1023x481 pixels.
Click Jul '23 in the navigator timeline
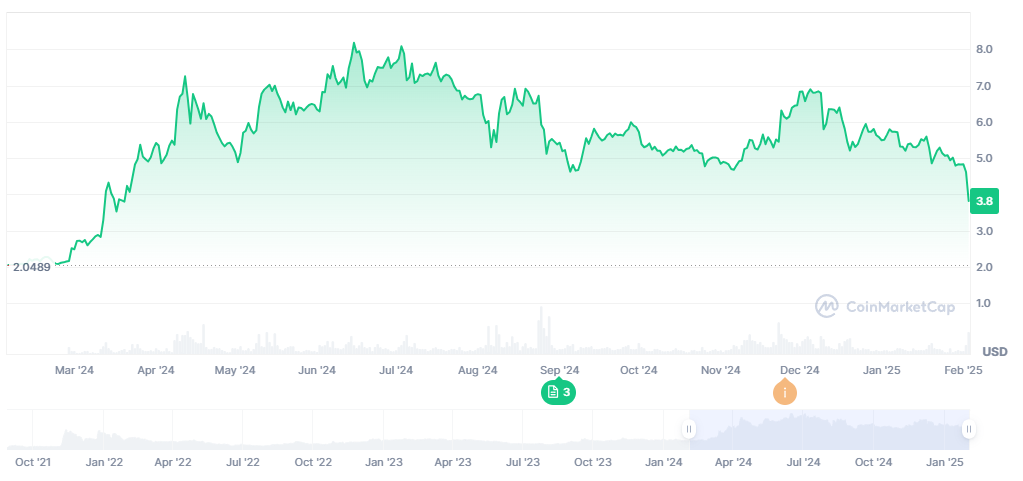coord(523,462)
